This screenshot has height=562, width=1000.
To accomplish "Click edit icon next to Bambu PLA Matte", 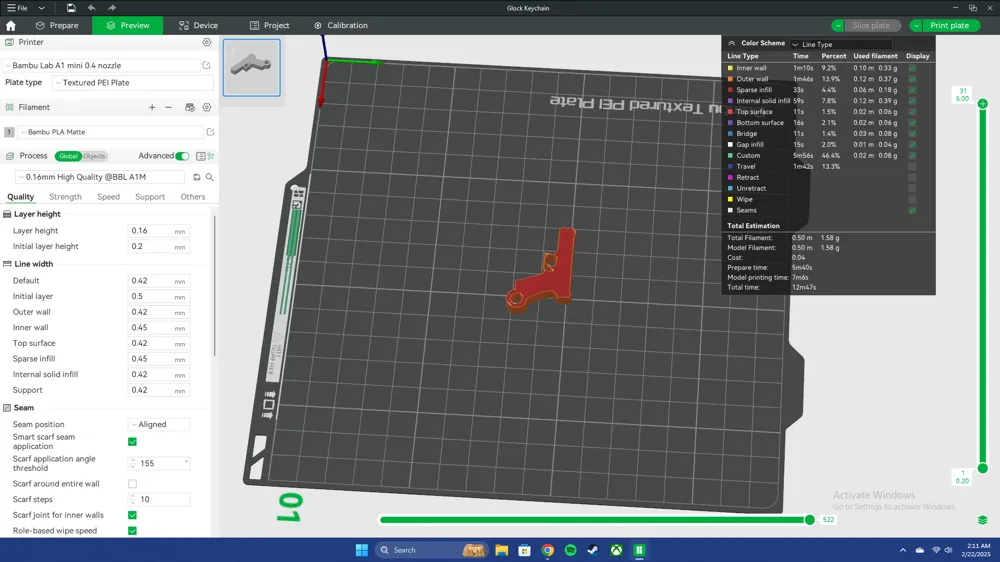I will [210, 132].
